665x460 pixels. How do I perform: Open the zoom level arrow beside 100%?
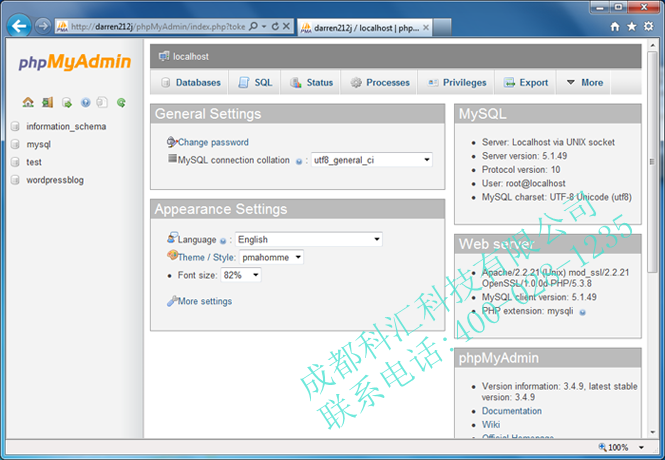[641, 447]
